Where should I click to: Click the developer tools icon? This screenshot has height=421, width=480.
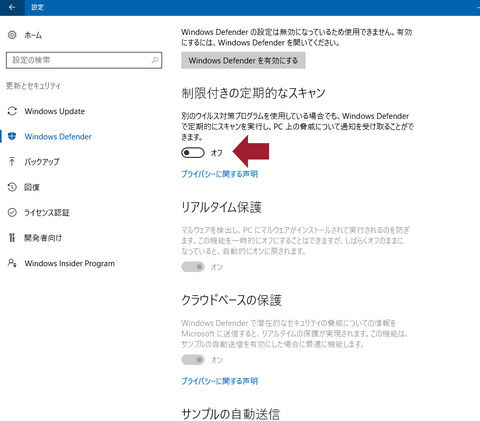click(12, 238)
